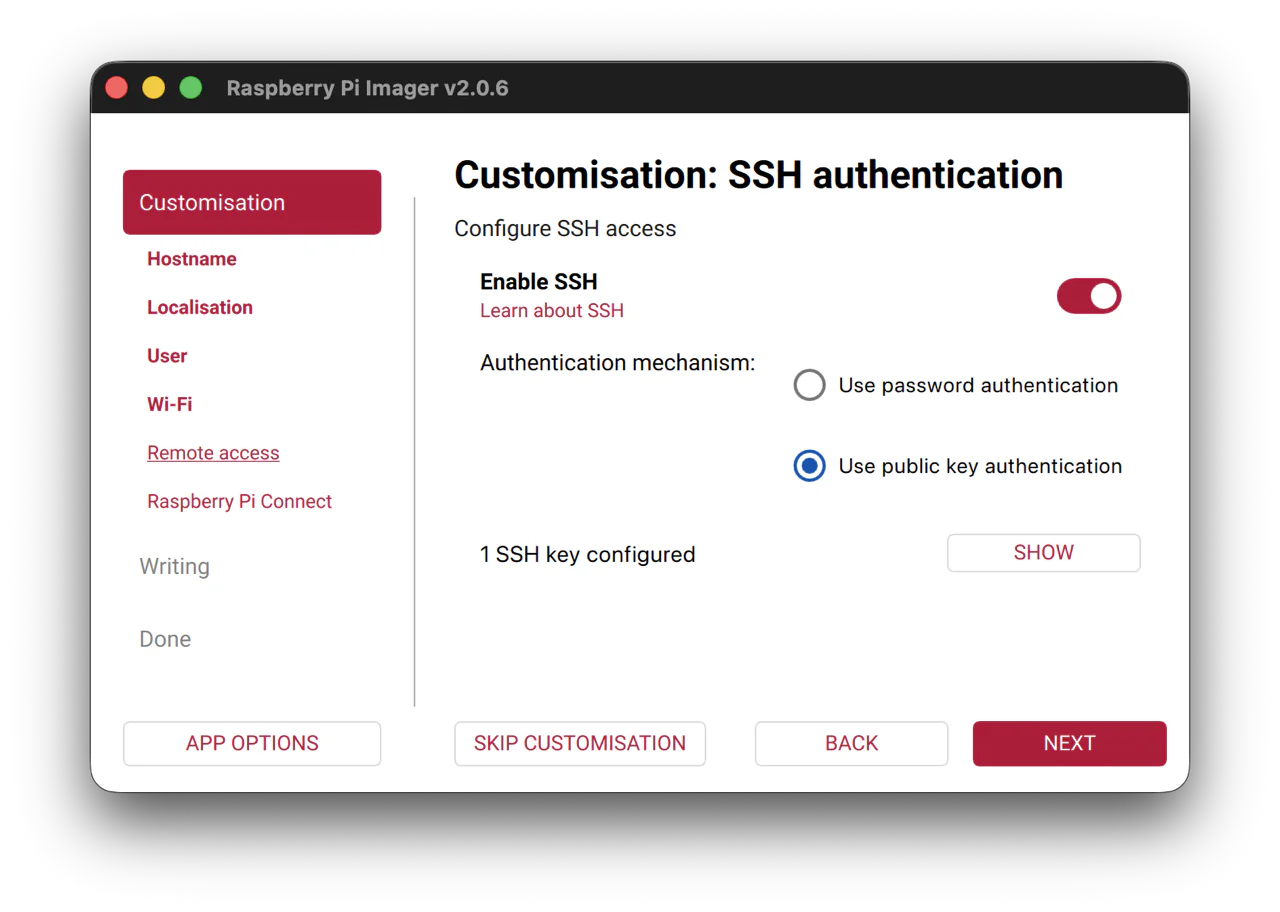Open the Learn about SSH link
This screenshot has width=1280, height=912.
coord(552,310)
